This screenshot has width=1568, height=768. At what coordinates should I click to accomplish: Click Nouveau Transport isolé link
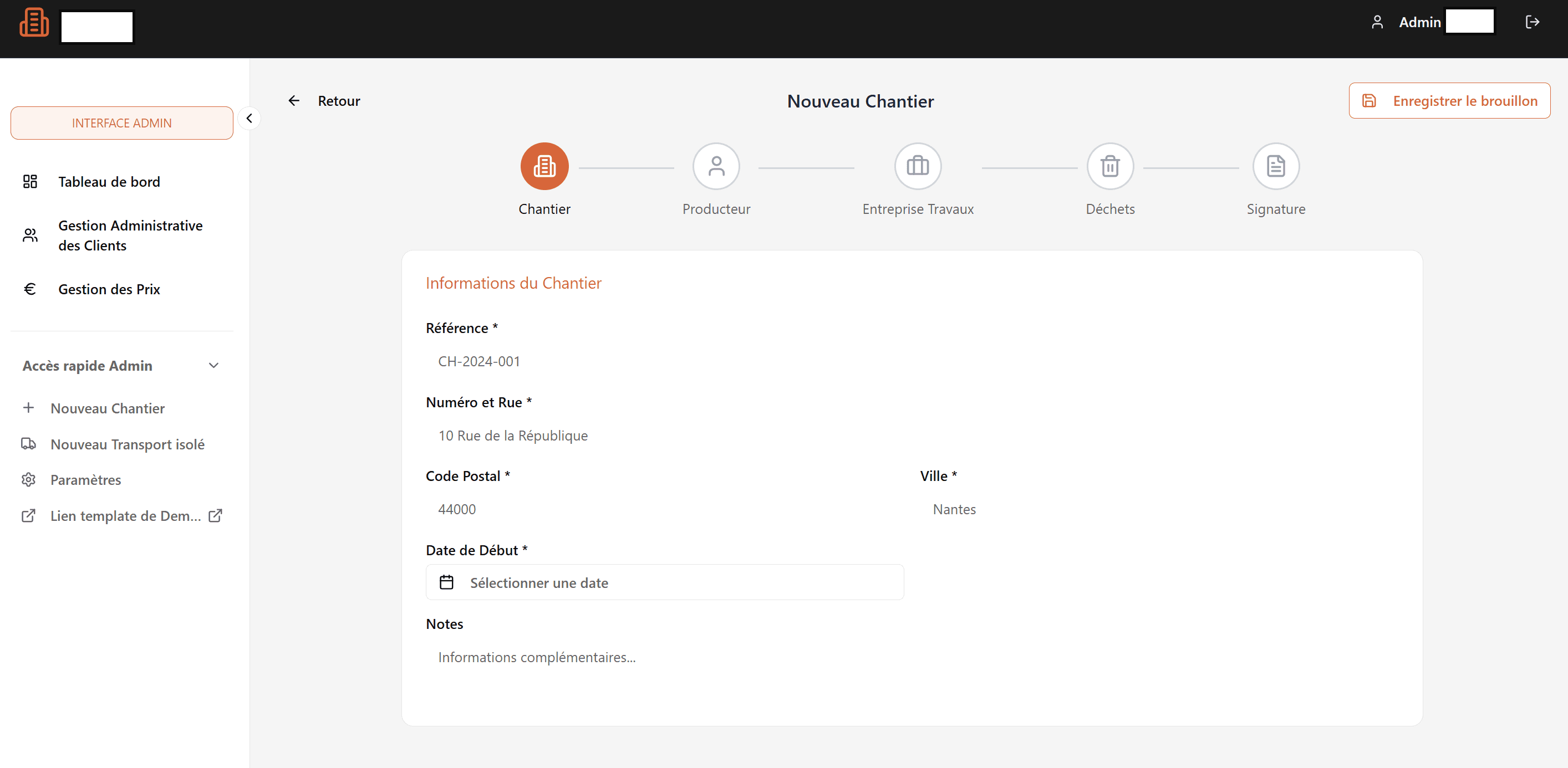(127, 444)
